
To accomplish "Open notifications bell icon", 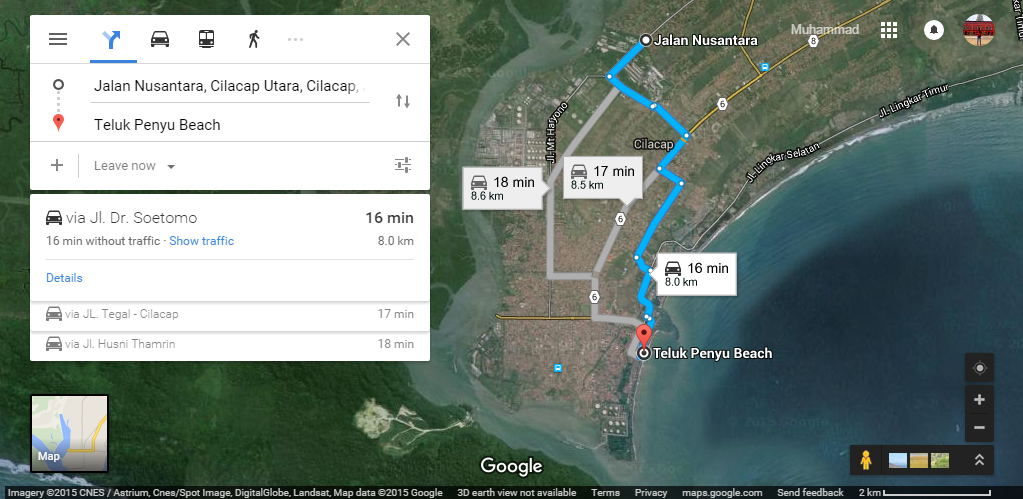I will (x=934, y=30).
